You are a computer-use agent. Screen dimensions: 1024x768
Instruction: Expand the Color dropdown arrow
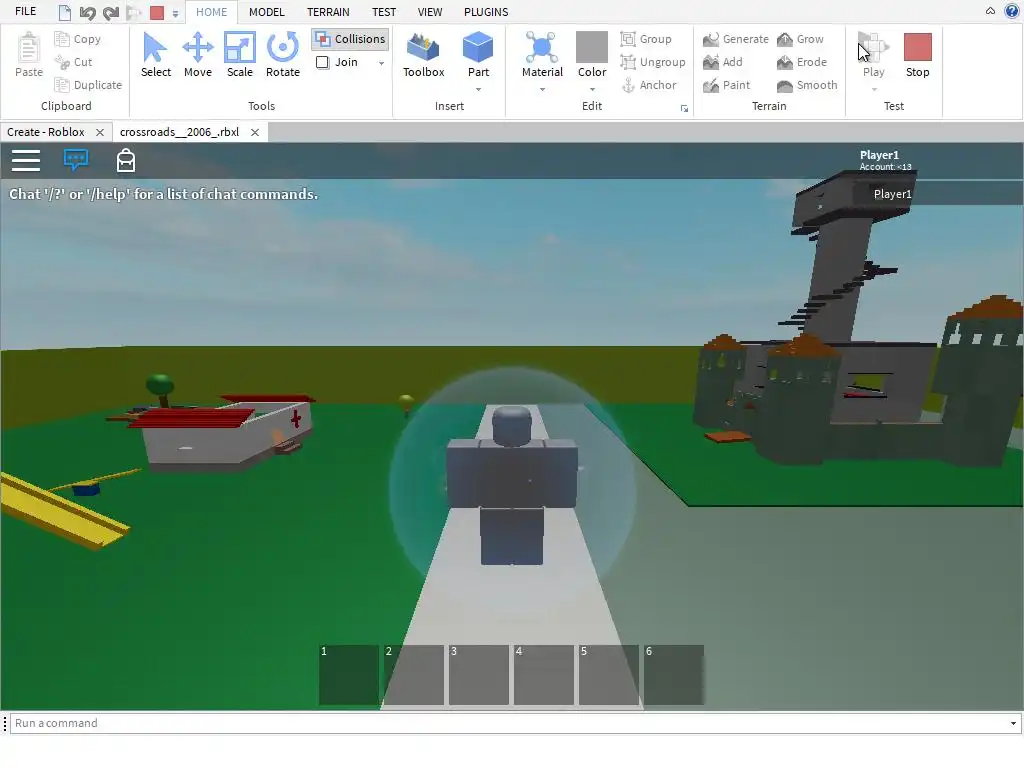(x=592, y=89)
